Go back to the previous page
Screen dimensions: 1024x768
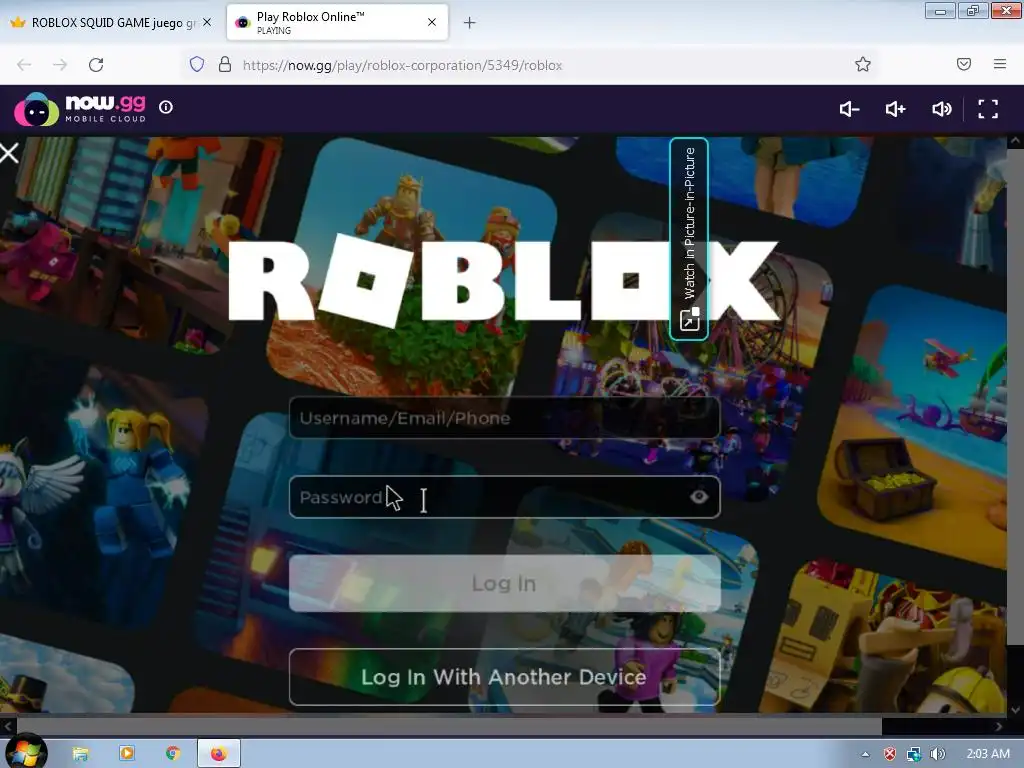pyautogui.click(x=24, y=65)
